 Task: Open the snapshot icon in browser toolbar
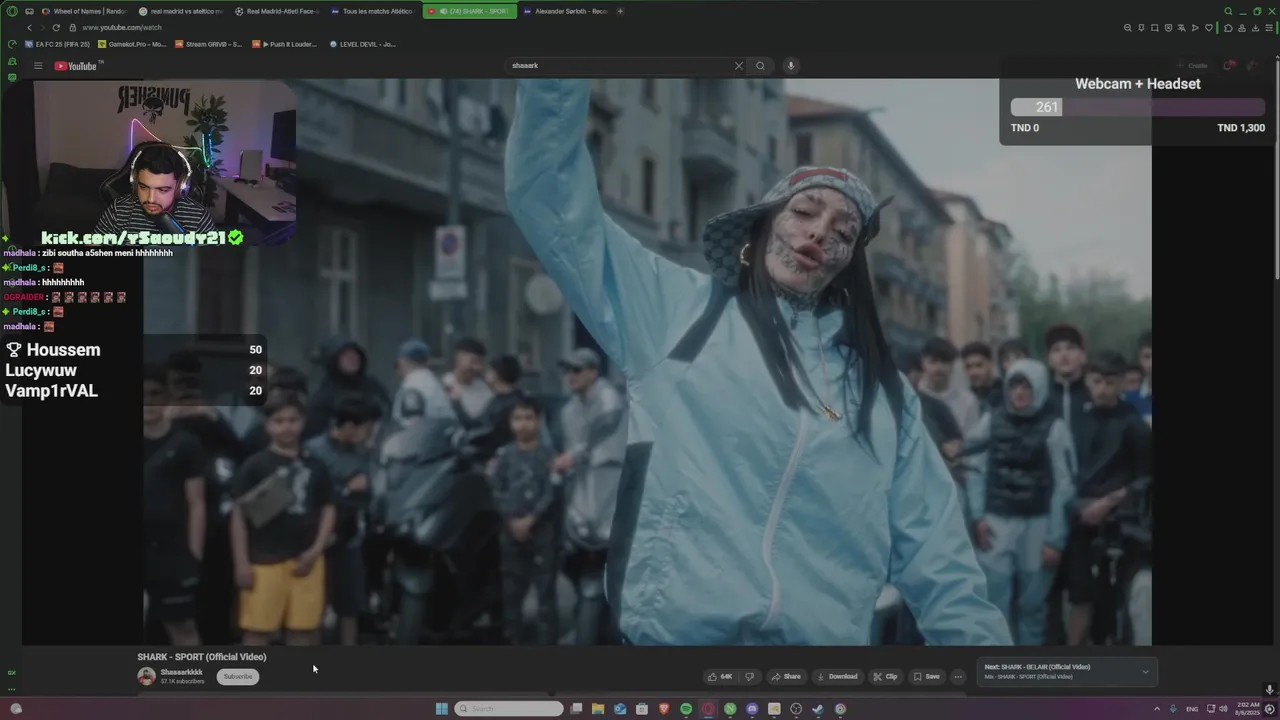[x=1155, y=28]
